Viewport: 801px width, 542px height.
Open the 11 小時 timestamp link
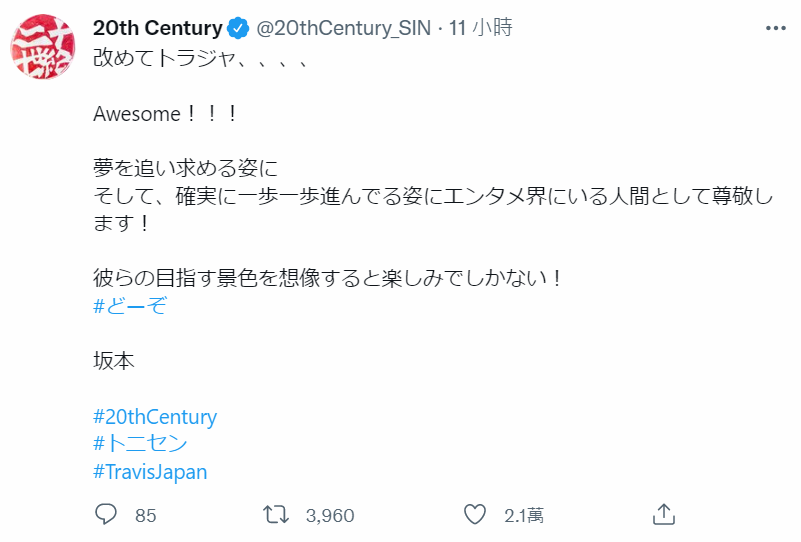[481, 28]
